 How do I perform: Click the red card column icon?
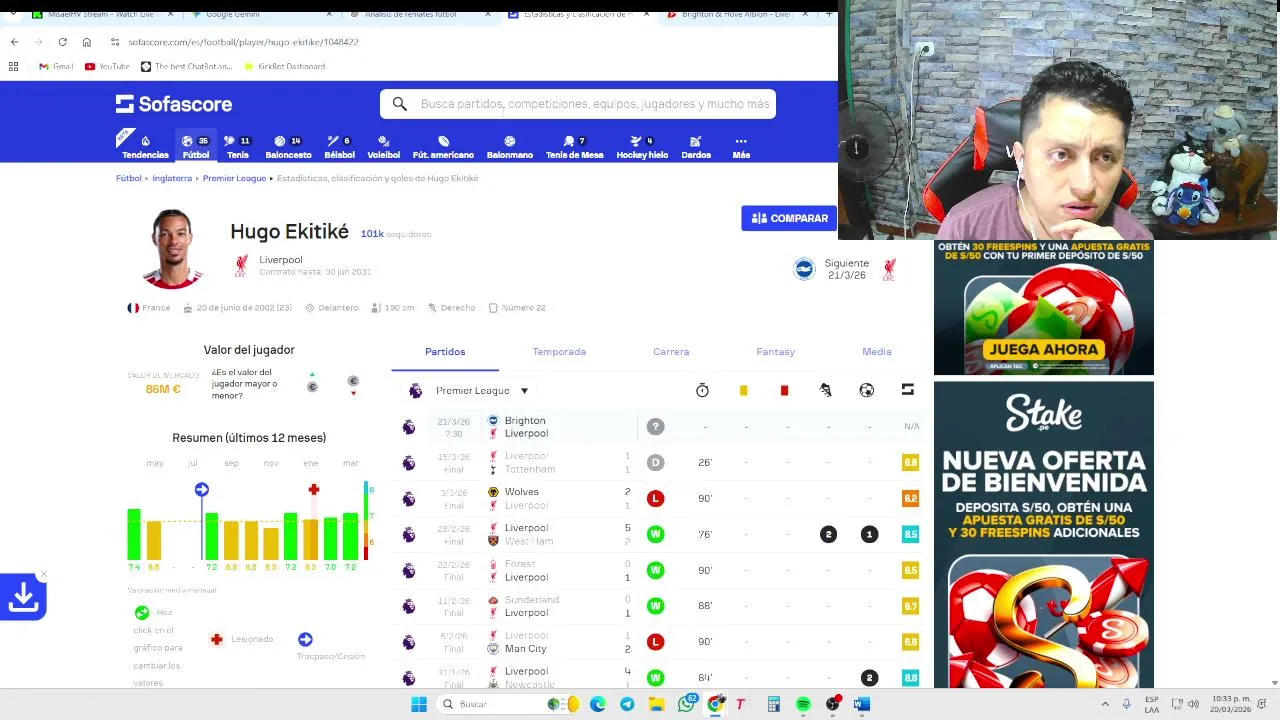[784, 390]
